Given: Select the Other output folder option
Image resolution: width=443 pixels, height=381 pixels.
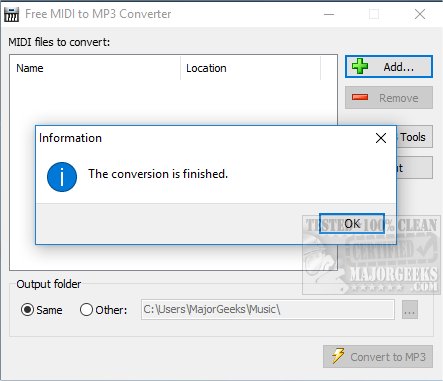Looking at the screenshot, I should click(x=103, y=310).
